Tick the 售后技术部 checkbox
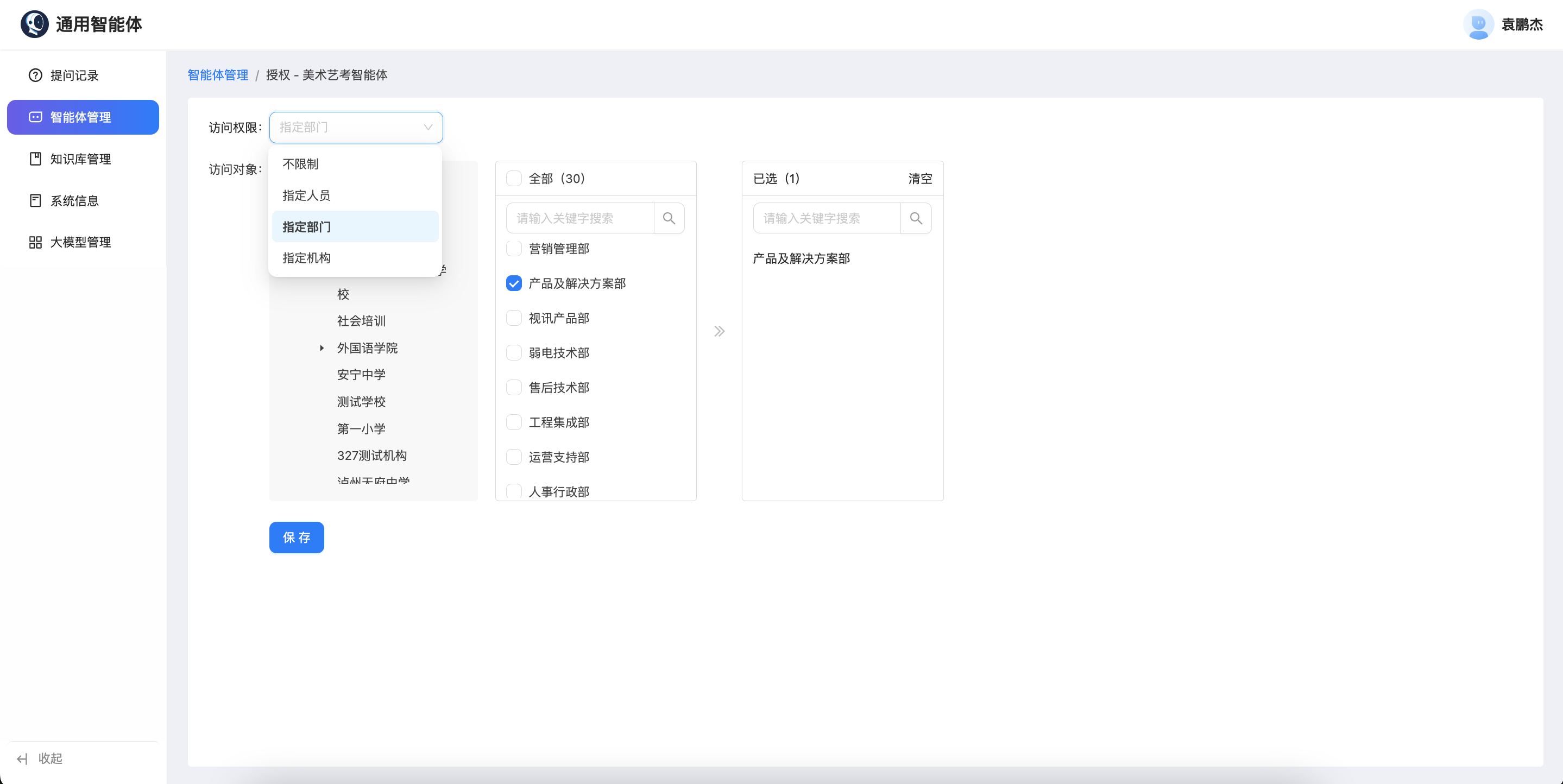1563x784 pixels. tap(514, 388)
